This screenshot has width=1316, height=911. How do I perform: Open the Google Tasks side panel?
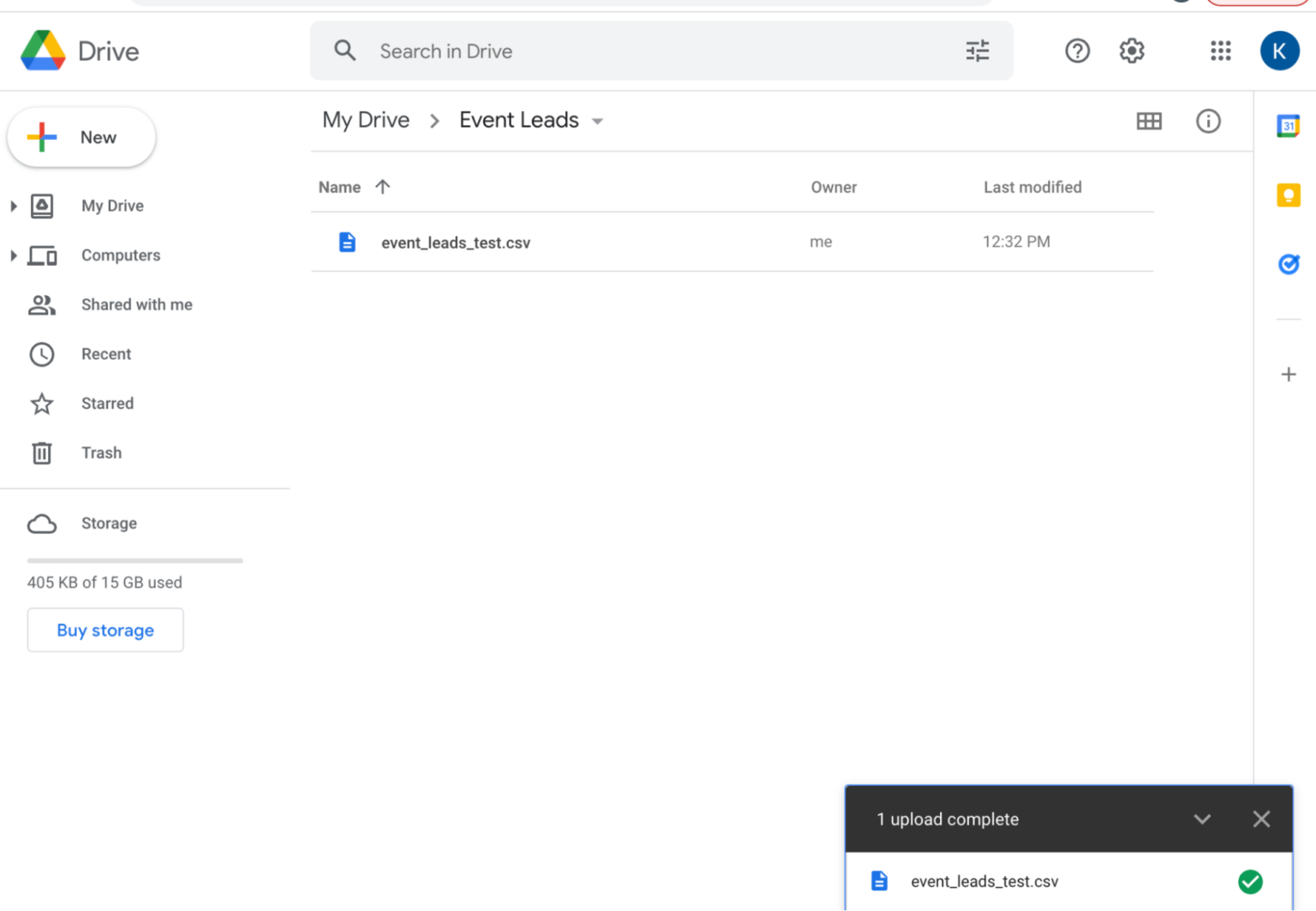pos(1289,264)
